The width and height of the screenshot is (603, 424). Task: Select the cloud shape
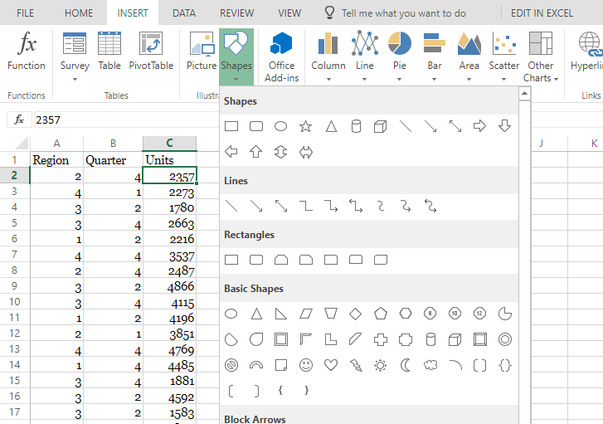[x=430, y=365]
